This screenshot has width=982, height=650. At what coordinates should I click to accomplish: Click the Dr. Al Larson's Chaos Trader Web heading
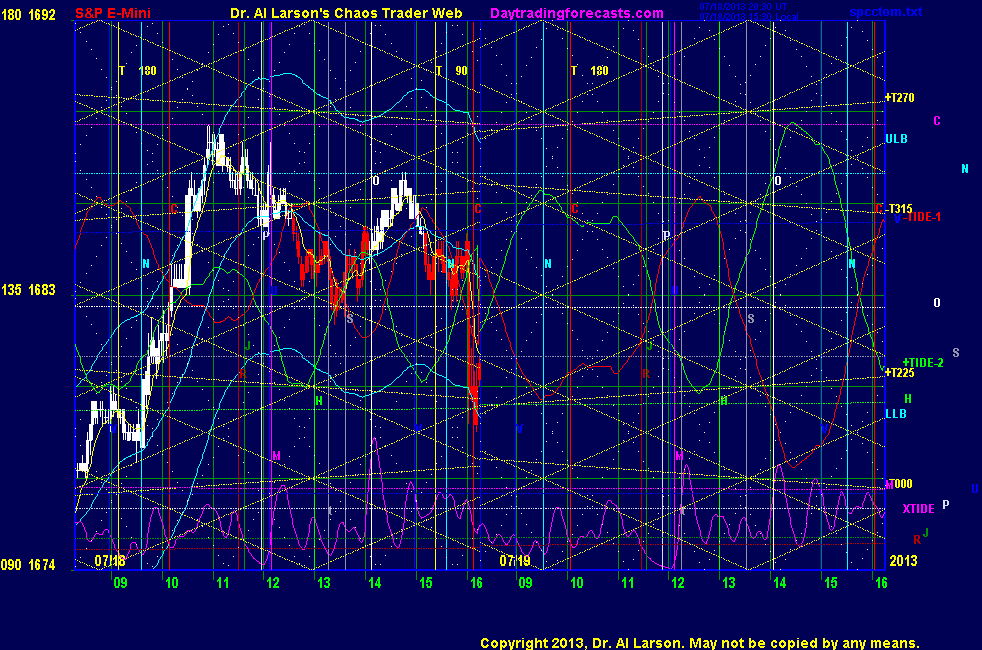pos(346,13)
